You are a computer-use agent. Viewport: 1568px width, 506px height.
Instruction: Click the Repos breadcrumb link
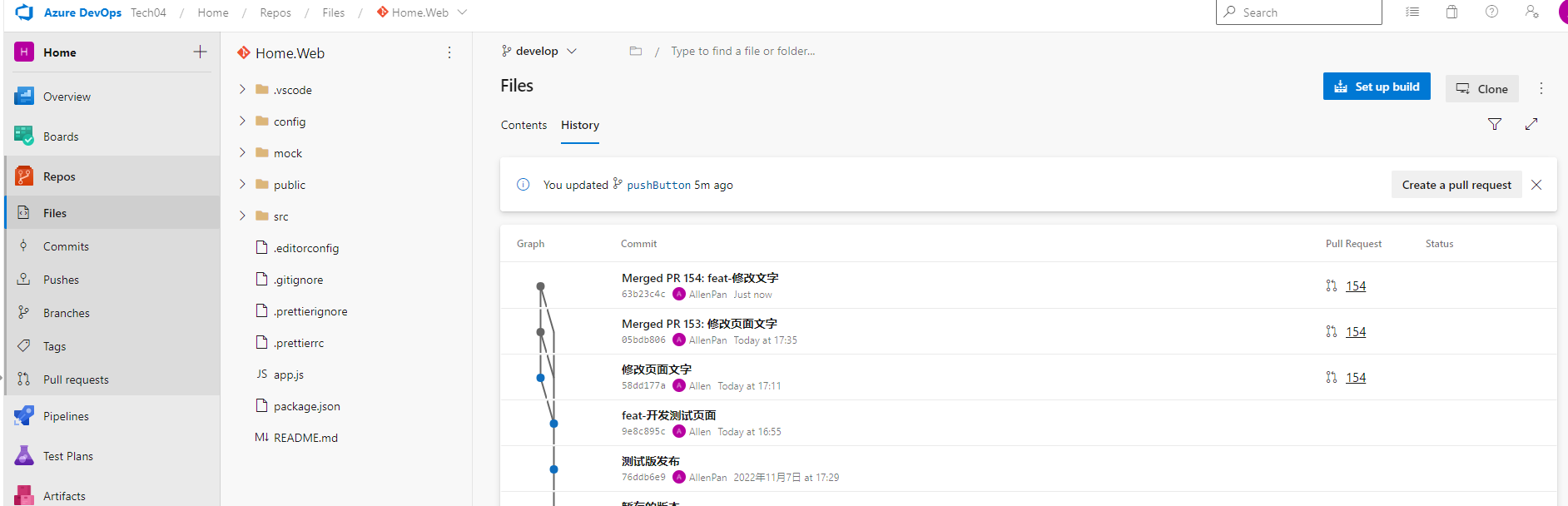click(x=275, y=12)
